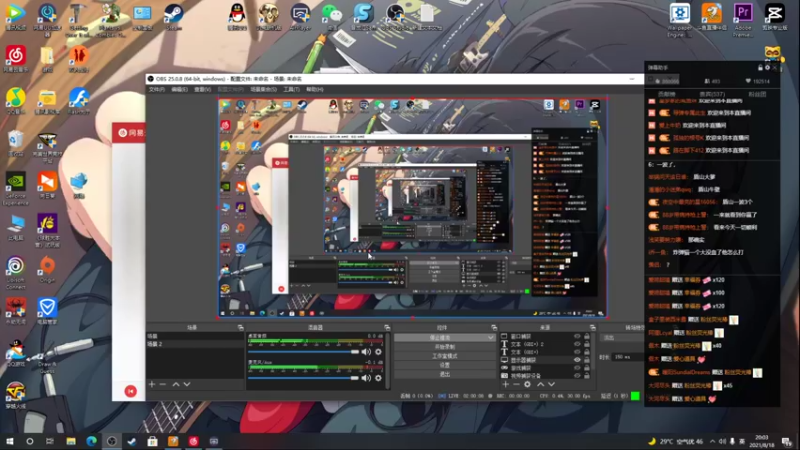Mute the 麦克风/Aux speaker icon

click(366, 378)
